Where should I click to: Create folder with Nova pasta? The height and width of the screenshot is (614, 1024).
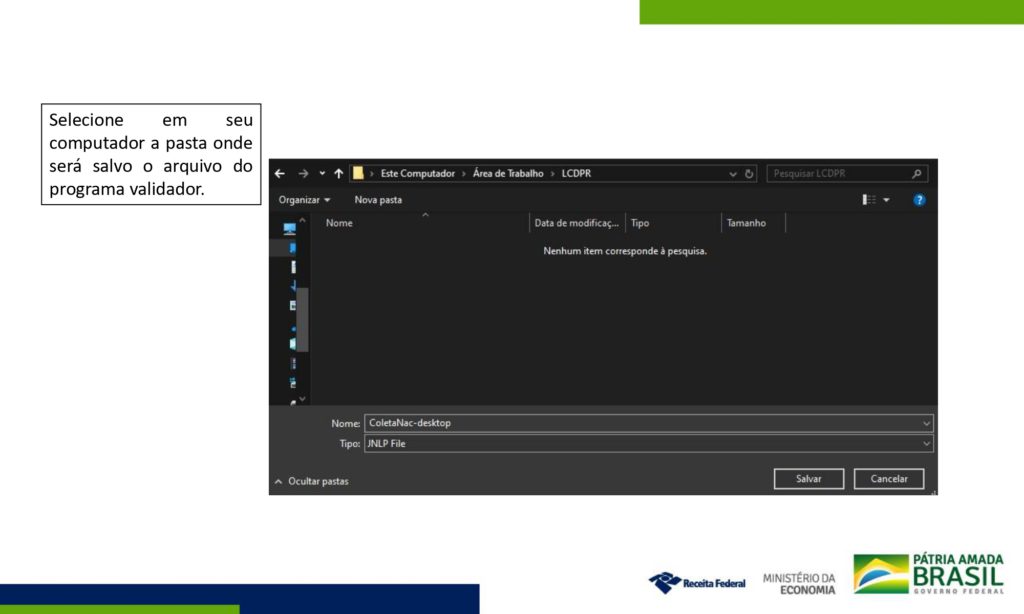click(378, 200)
